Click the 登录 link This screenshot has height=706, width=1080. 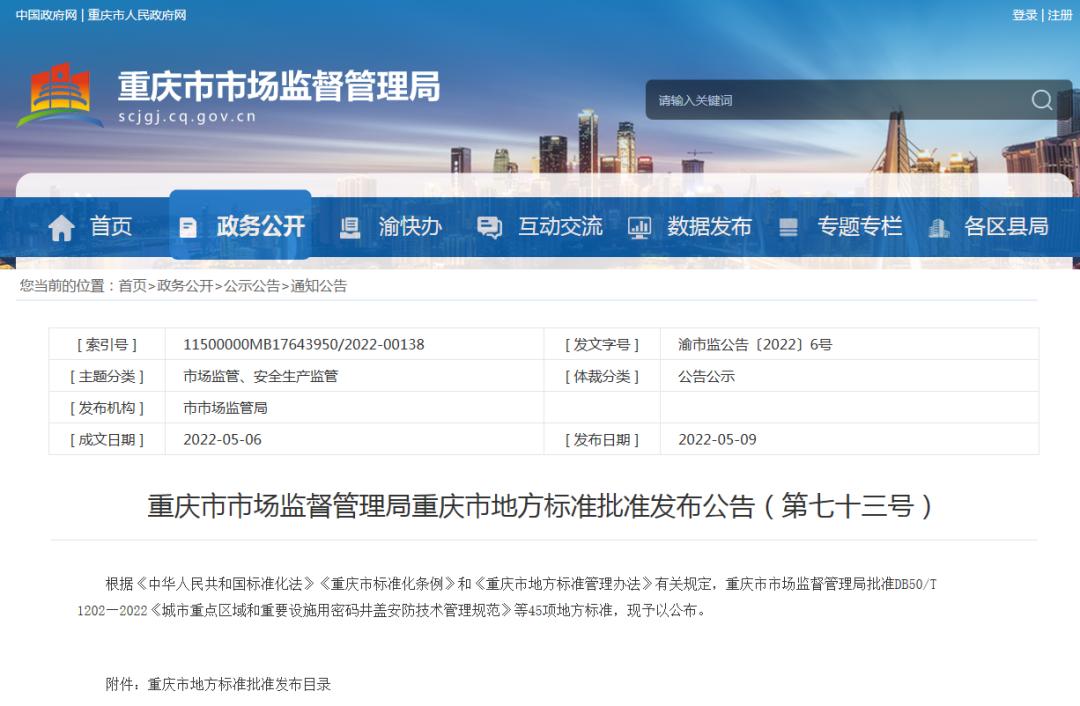(1024, 15)
